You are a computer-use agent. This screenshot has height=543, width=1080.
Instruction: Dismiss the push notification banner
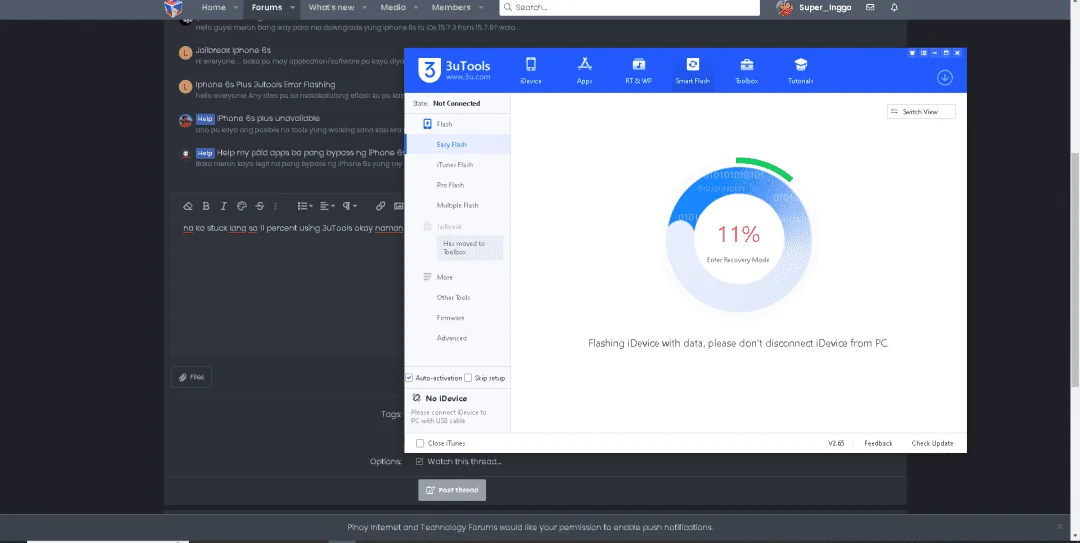coord(1059,526)
